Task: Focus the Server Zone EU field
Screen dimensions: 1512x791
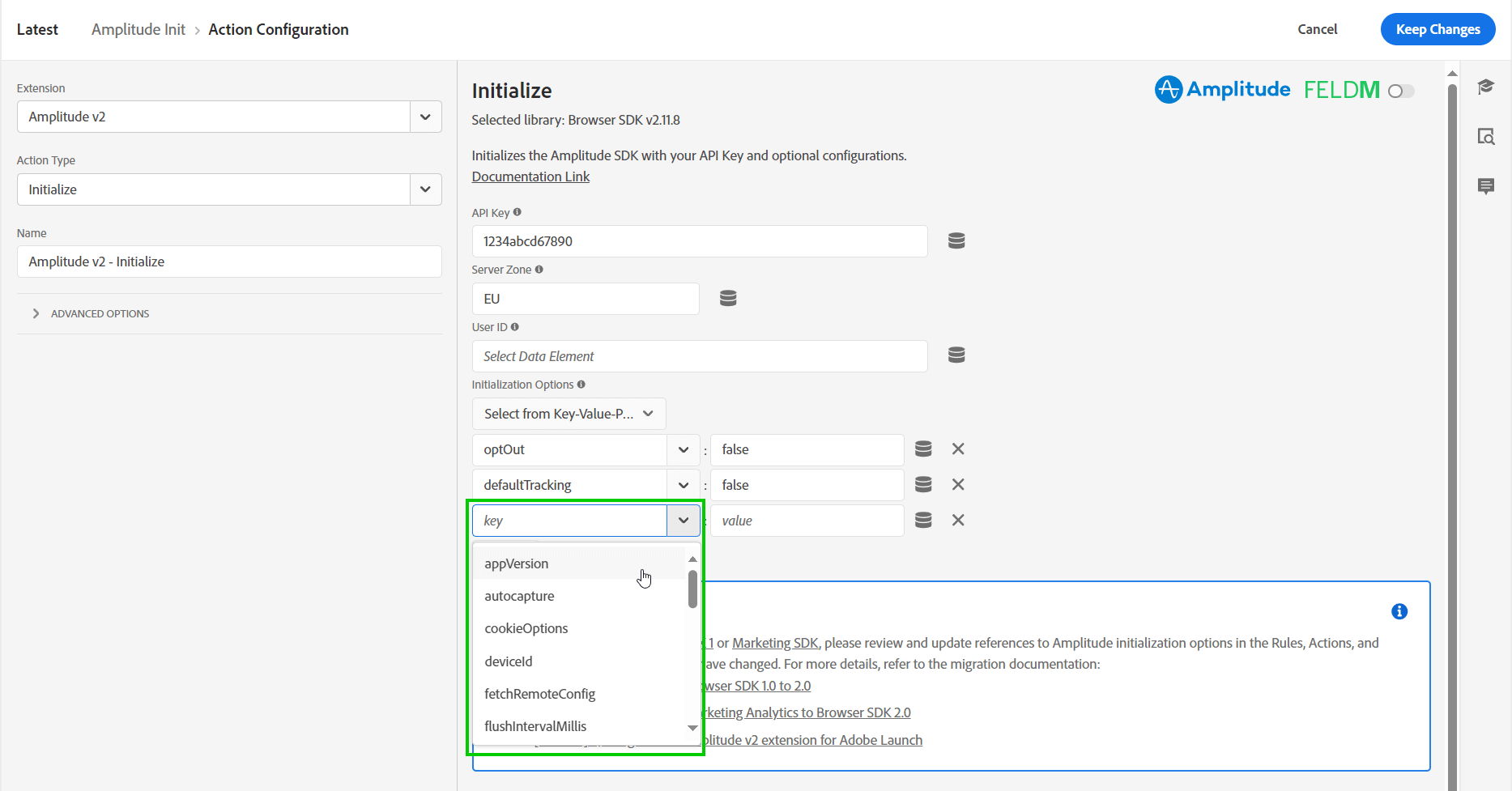Action: tap(586, 299)
